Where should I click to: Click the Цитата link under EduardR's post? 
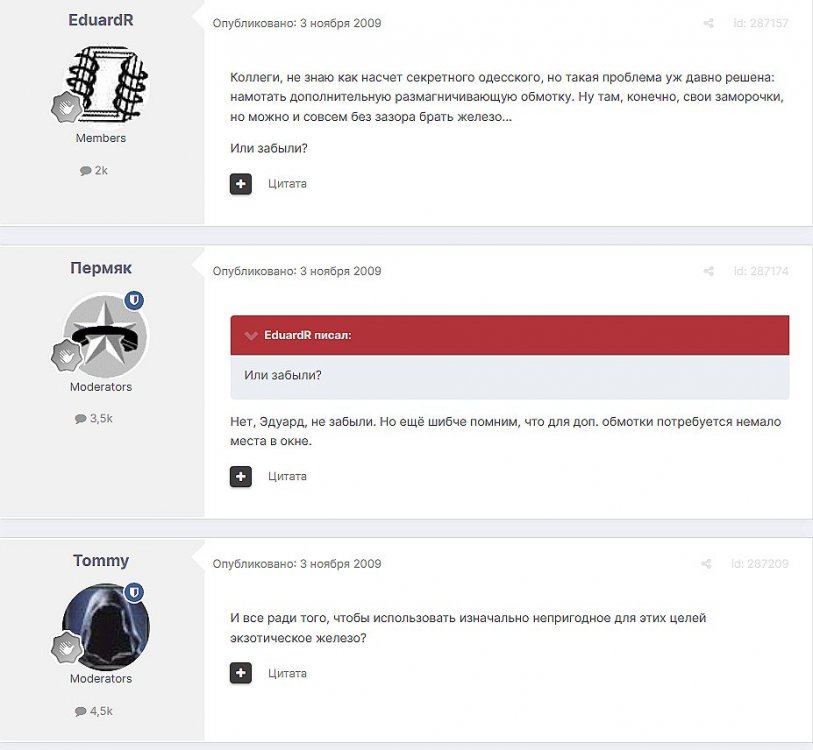(287, 184)
